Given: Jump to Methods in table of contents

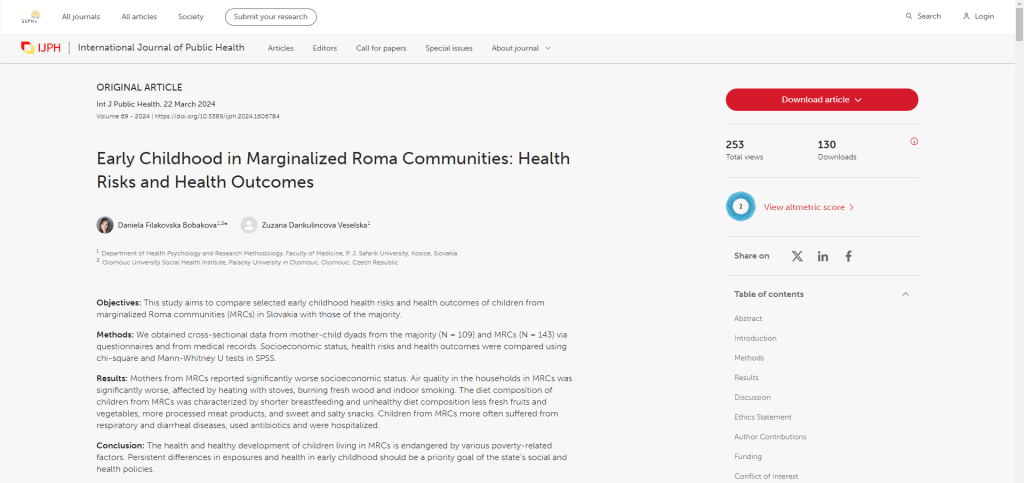Looking at the screenshot, I should (x=749, y=358).
